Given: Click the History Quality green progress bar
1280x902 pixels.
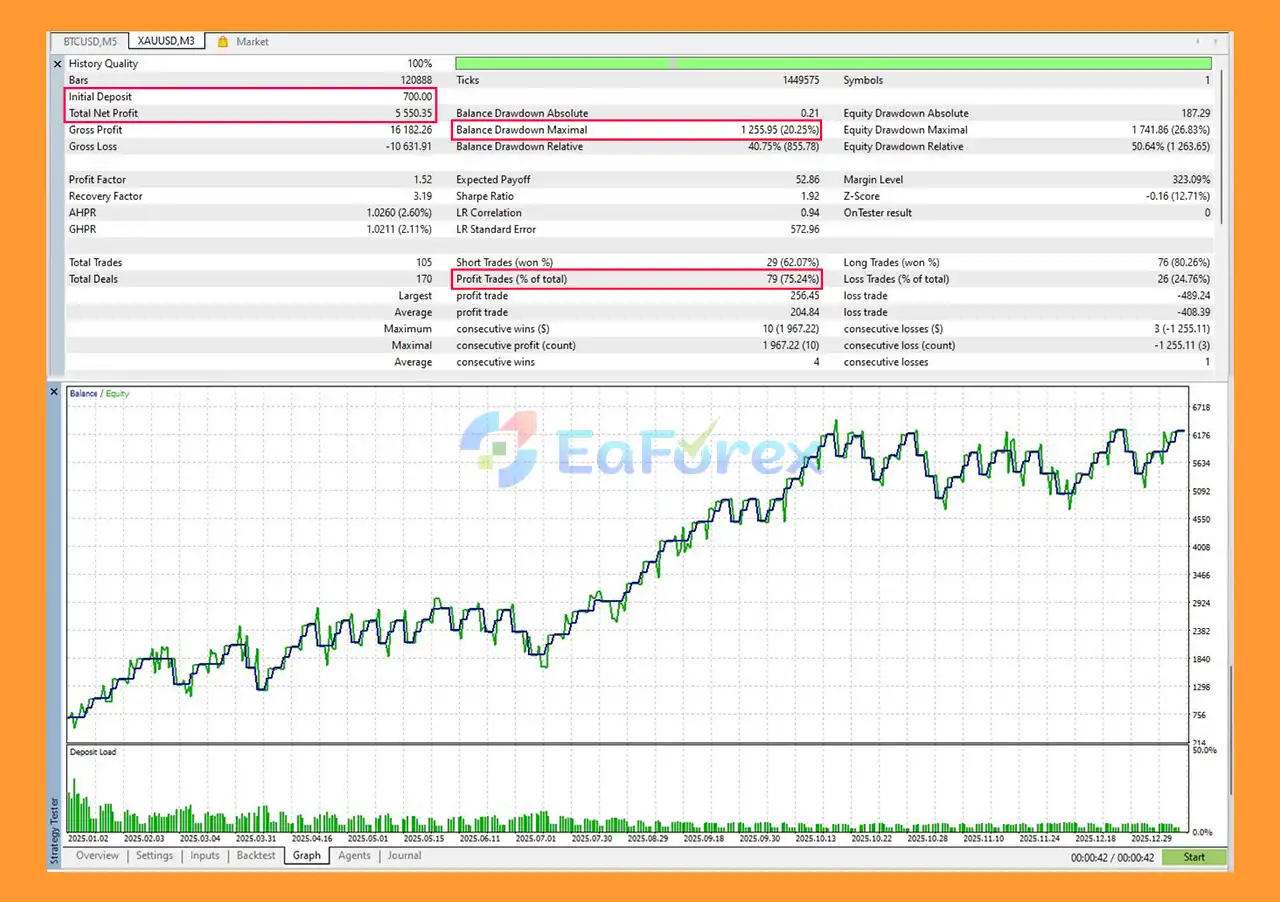Looking at the screenshot, I should click(834, 63).
